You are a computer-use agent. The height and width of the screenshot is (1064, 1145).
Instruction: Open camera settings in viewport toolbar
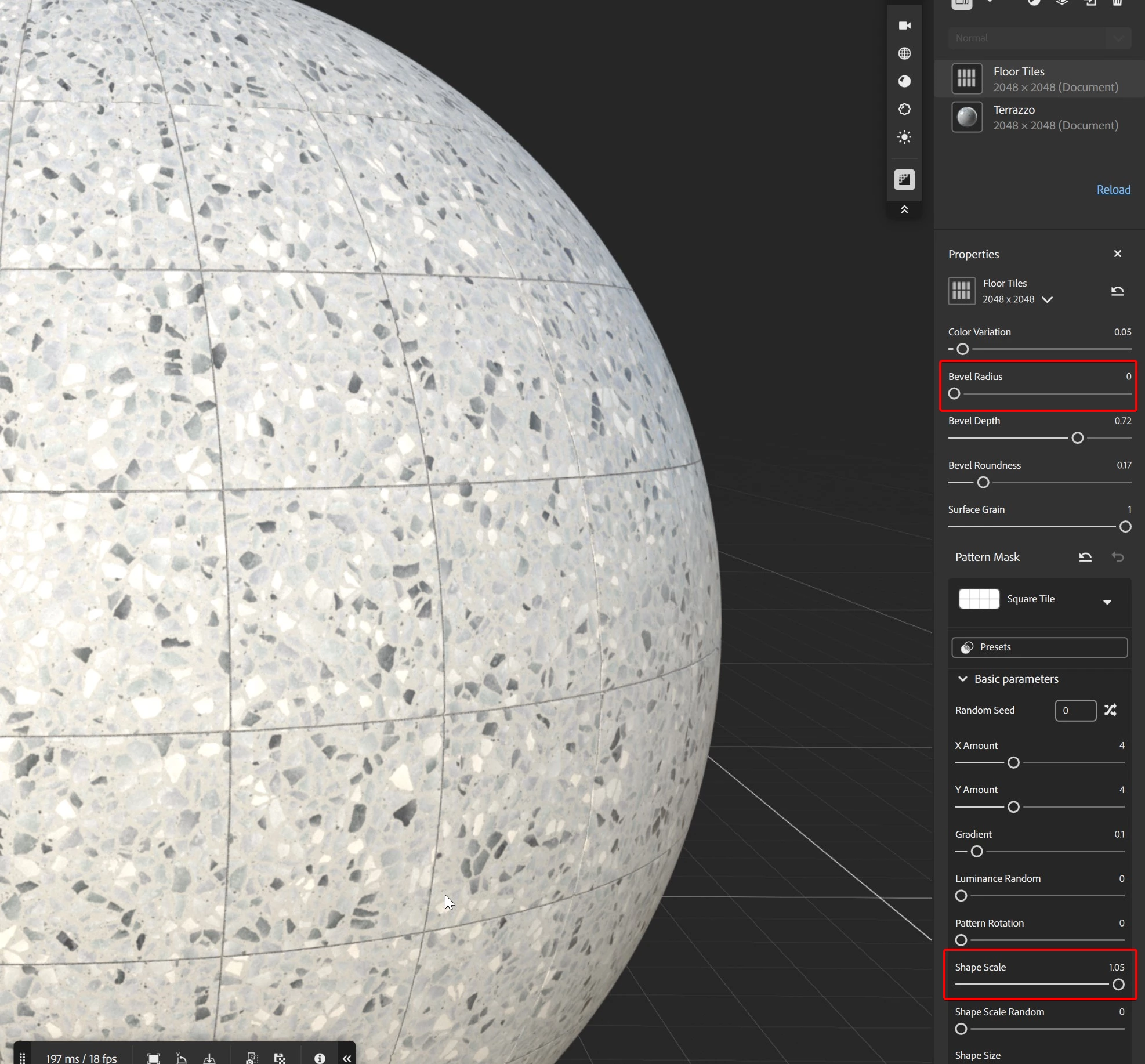(x=904, y=26)
